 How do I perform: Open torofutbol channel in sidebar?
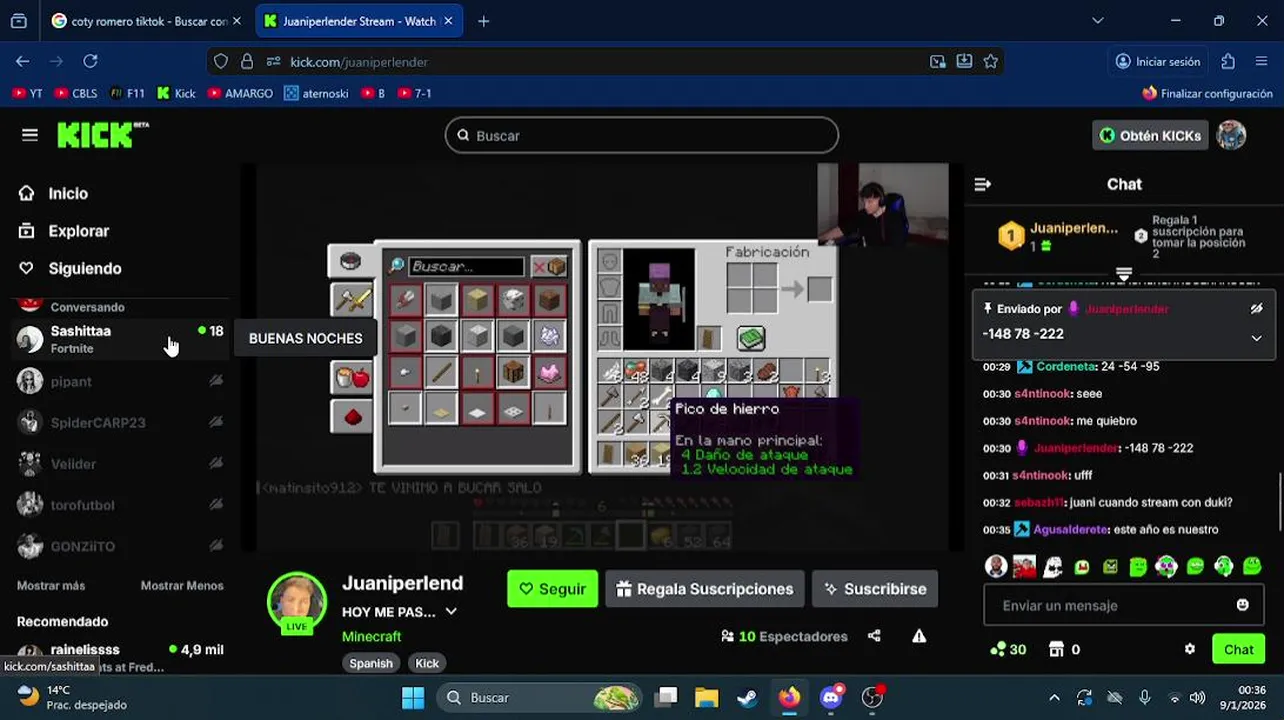[x=120, y=505]
